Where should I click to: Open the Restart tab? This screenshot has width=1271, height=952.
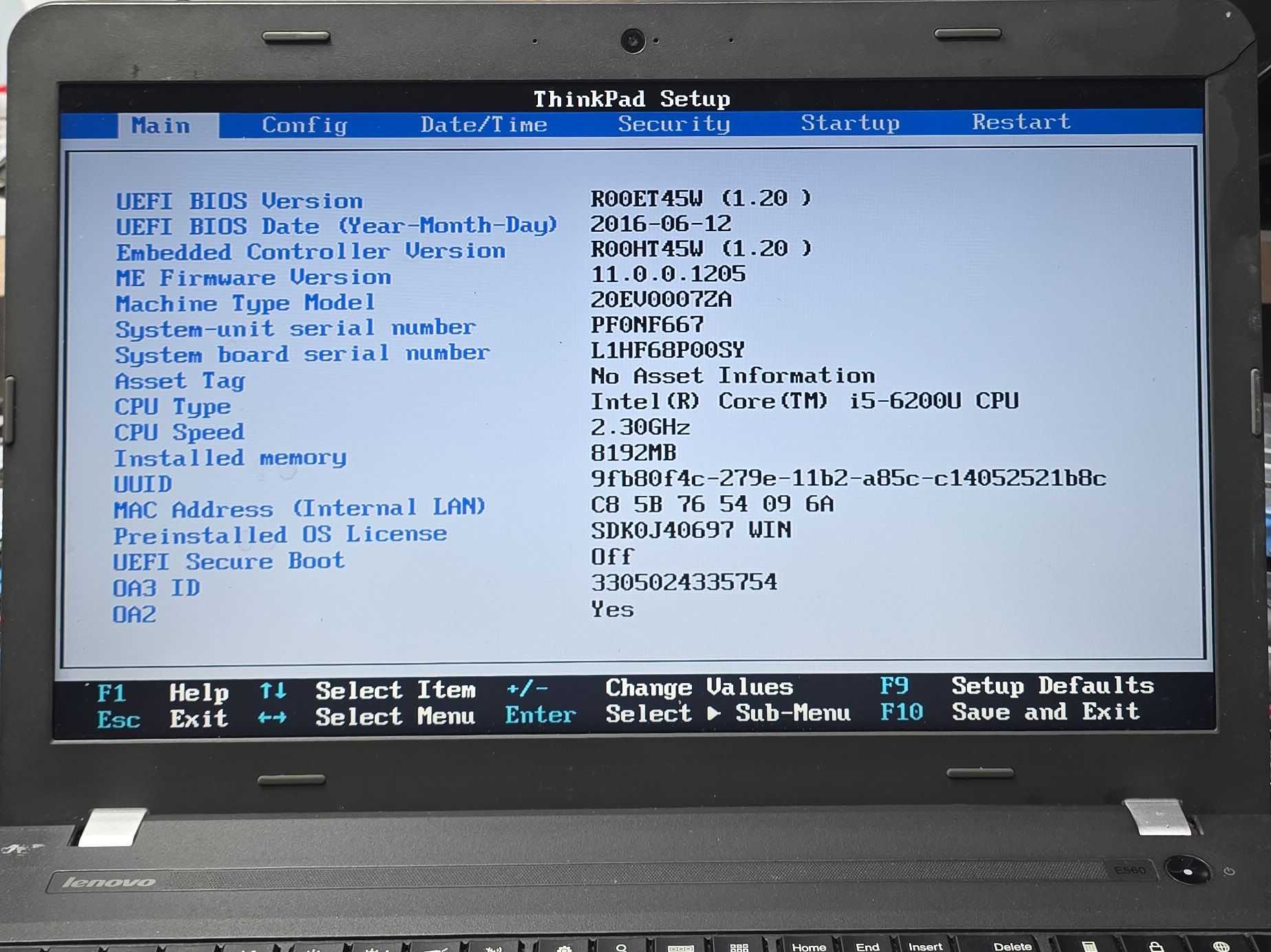coord(1021,122)
